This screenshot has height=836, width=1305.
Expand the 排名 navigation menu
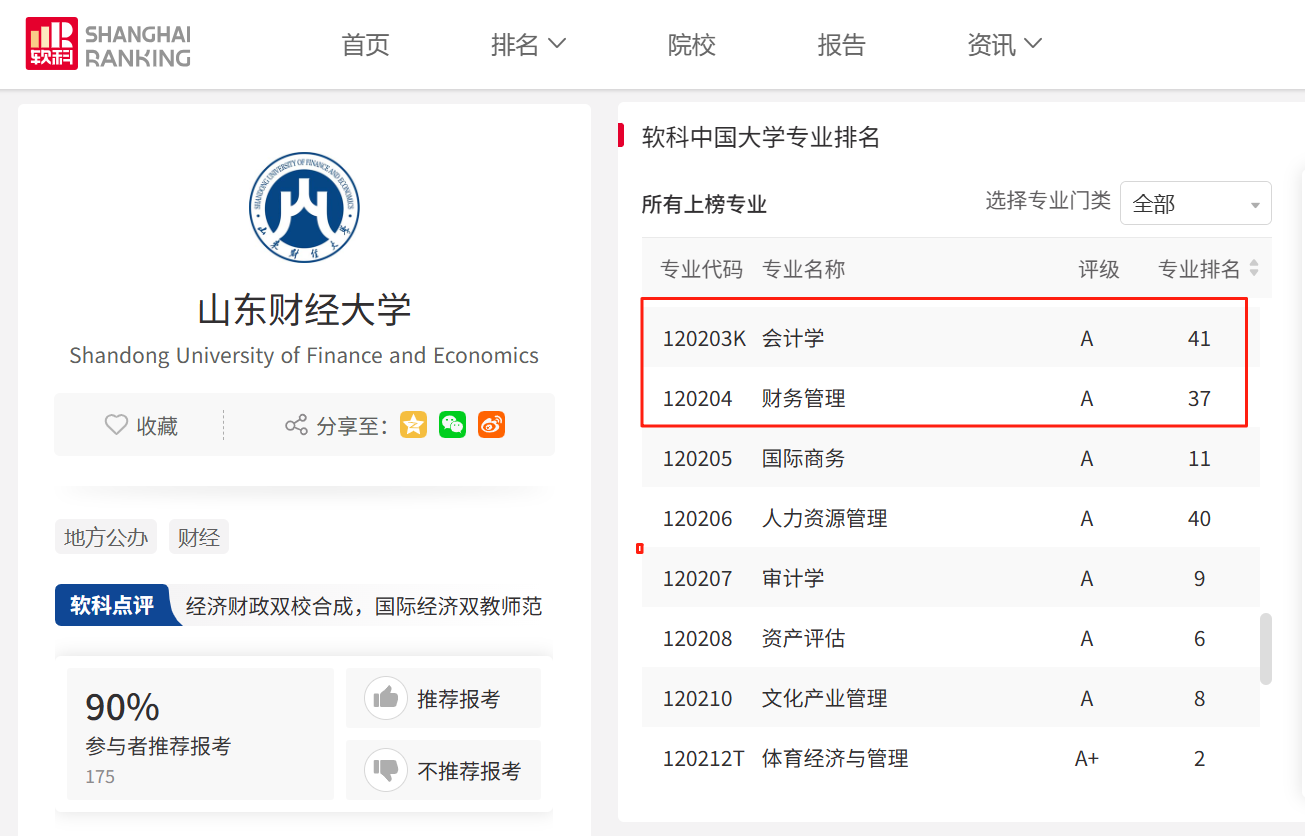[528, 45]
